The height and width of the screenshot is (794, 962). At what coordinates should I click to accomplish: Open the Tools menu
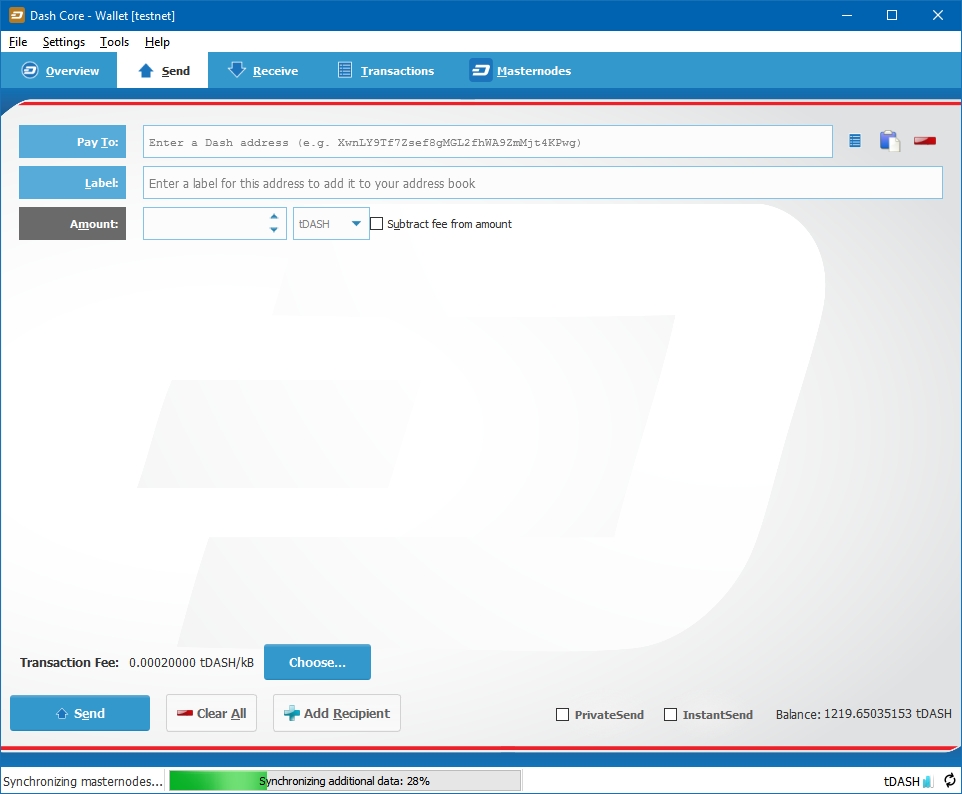[x=115, y=42]
